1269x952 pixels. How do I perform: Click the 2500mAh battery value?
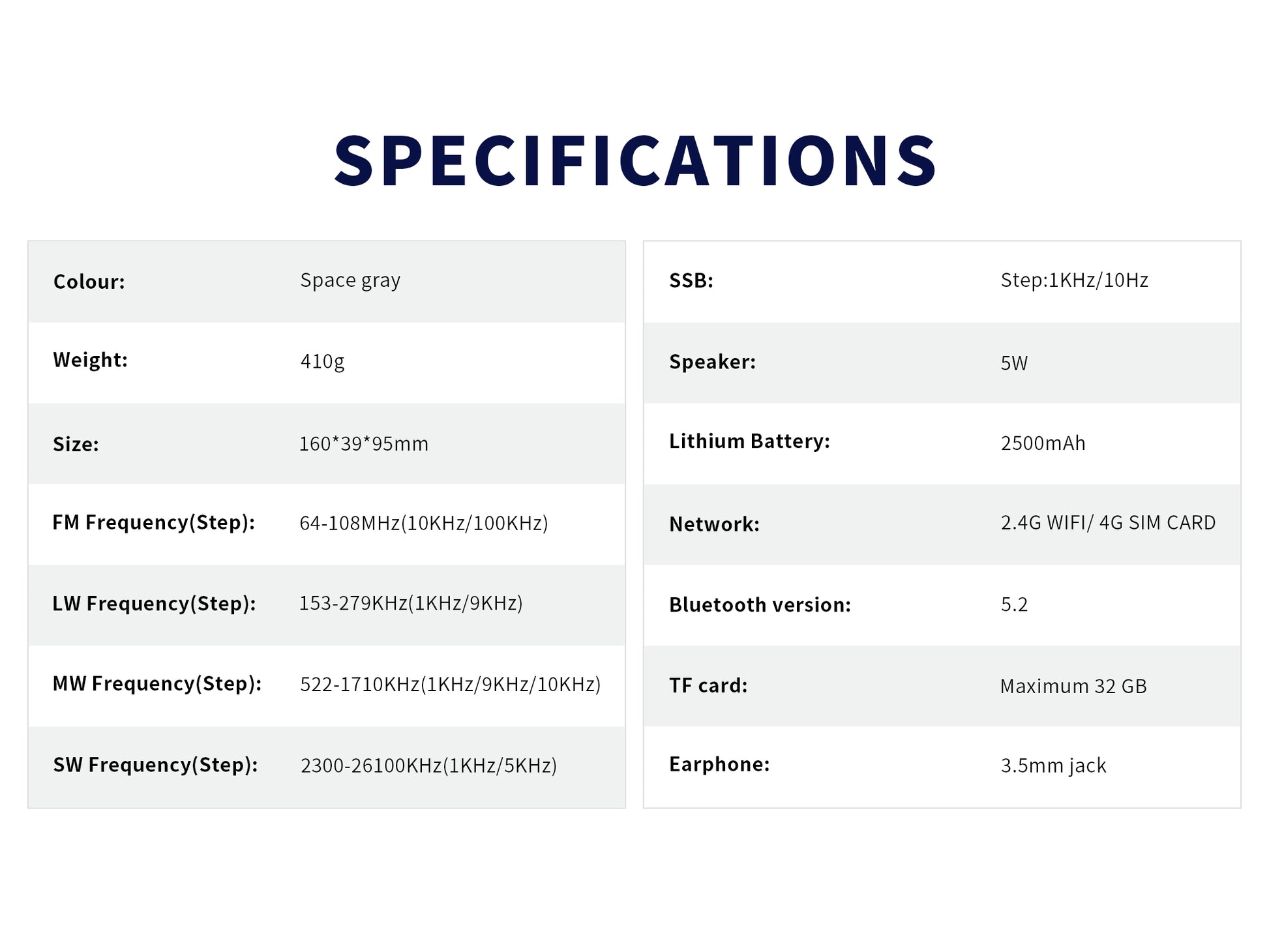(x=1043, y=443)
